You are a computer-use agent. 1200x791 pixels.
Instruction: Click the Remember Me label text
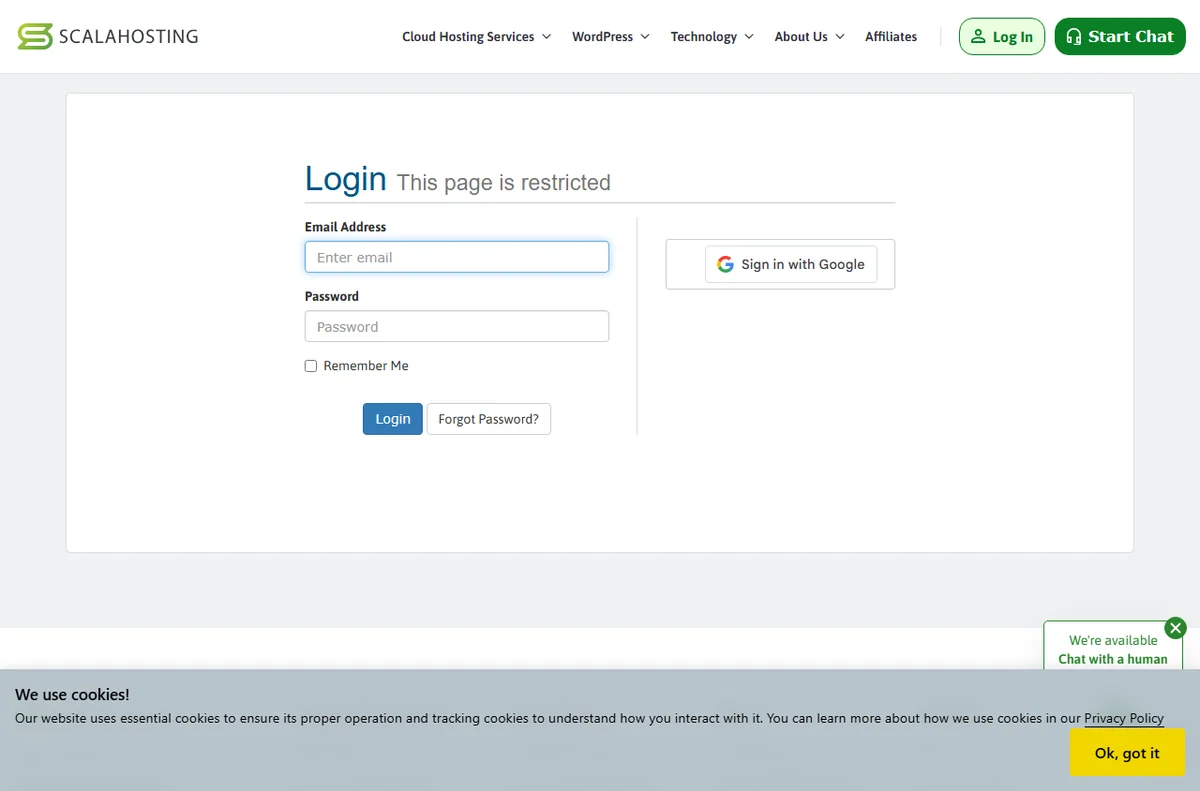(366, 366)
